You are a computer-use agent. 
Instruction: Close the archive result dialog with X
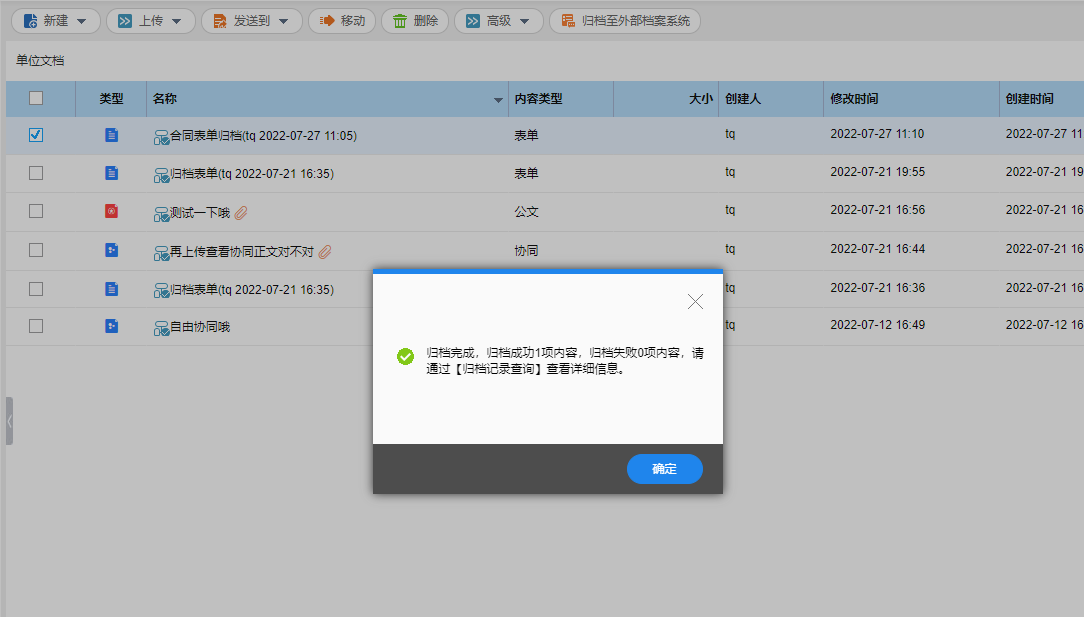[x=695, y=301]
